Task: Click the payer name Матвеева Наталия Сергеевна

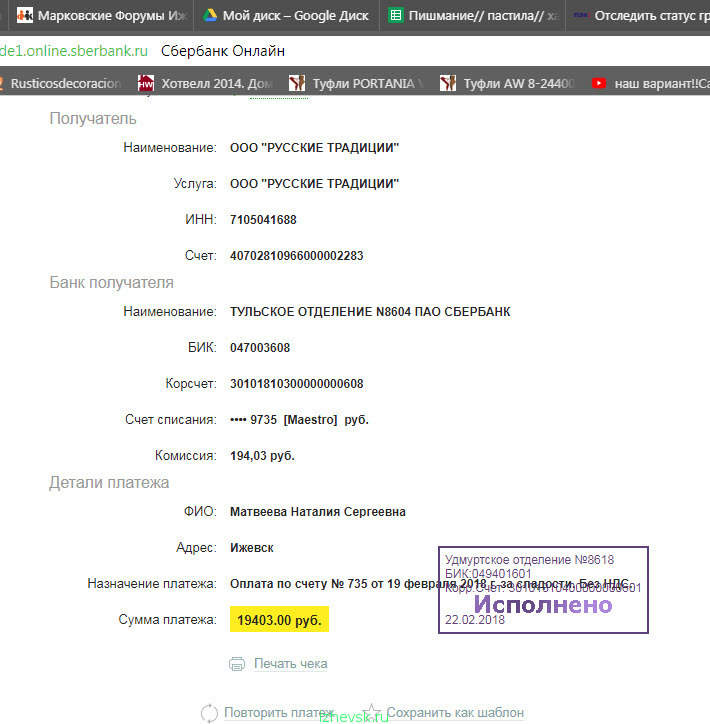Action: click(x=318, y=512)
